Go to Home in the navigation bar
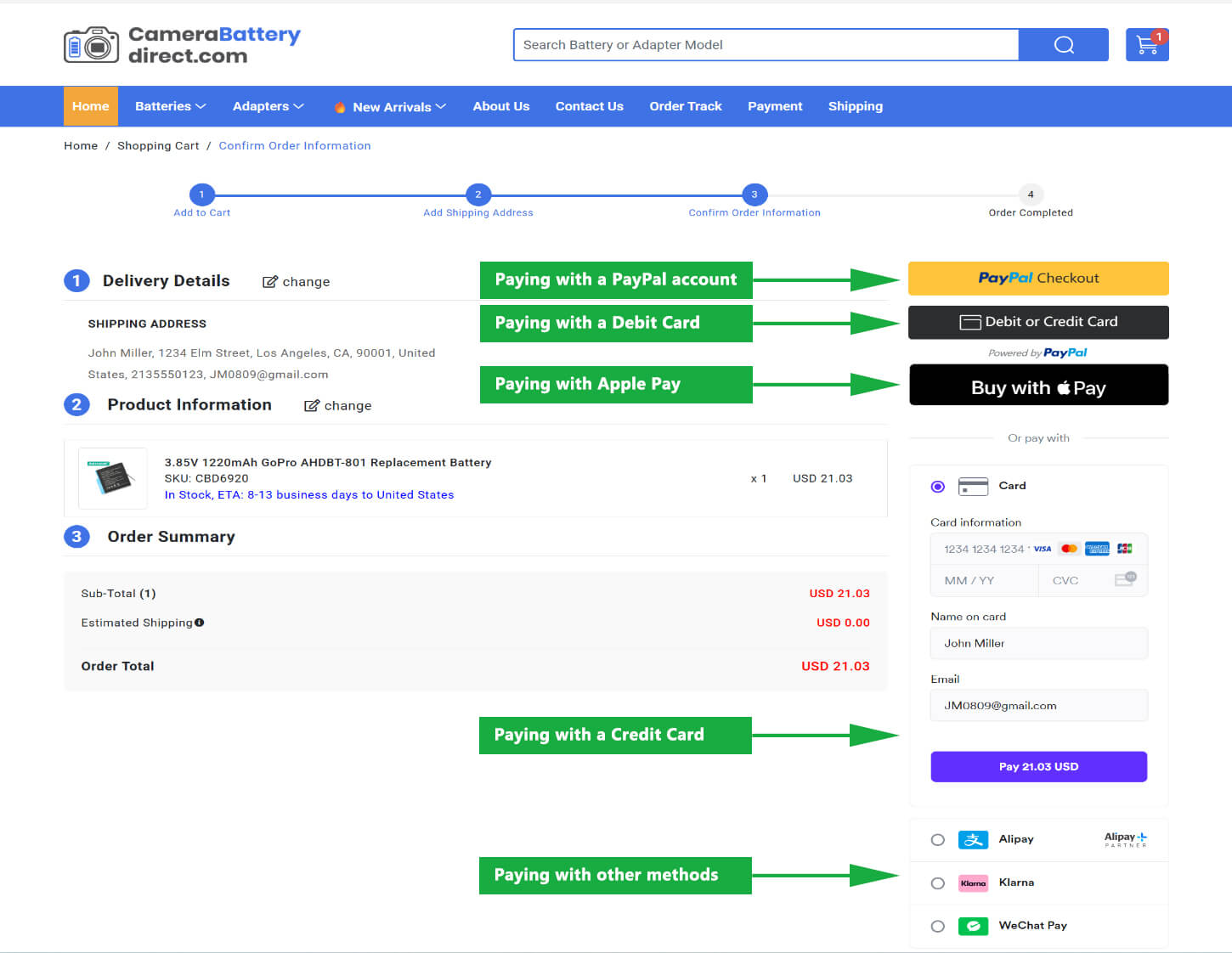Image resolution: width=1232 pixels, height=953 pixels. [x=91, y=106]
